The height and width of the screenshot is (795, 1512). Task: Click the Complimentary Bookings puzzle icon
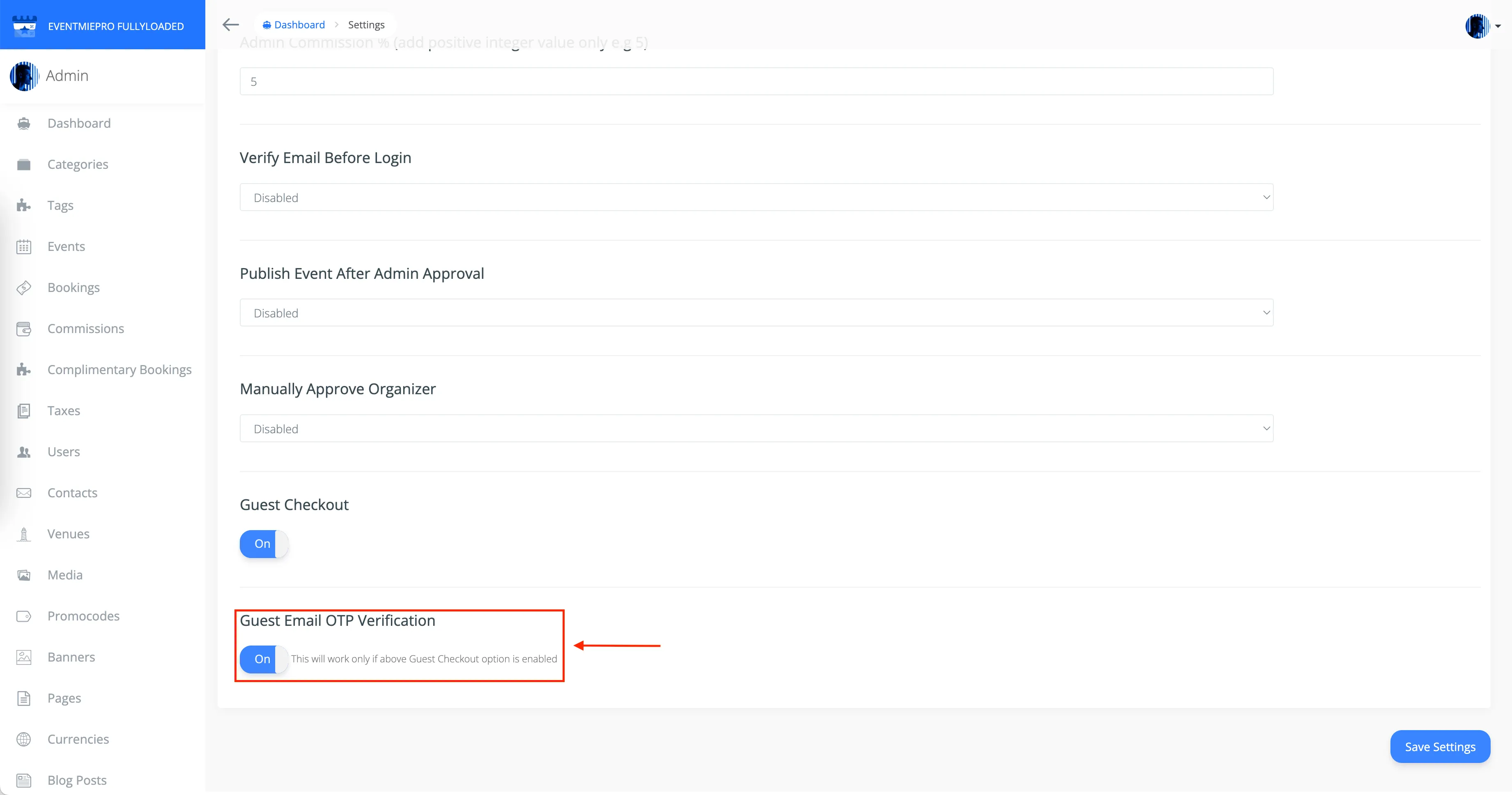(24, 370)
